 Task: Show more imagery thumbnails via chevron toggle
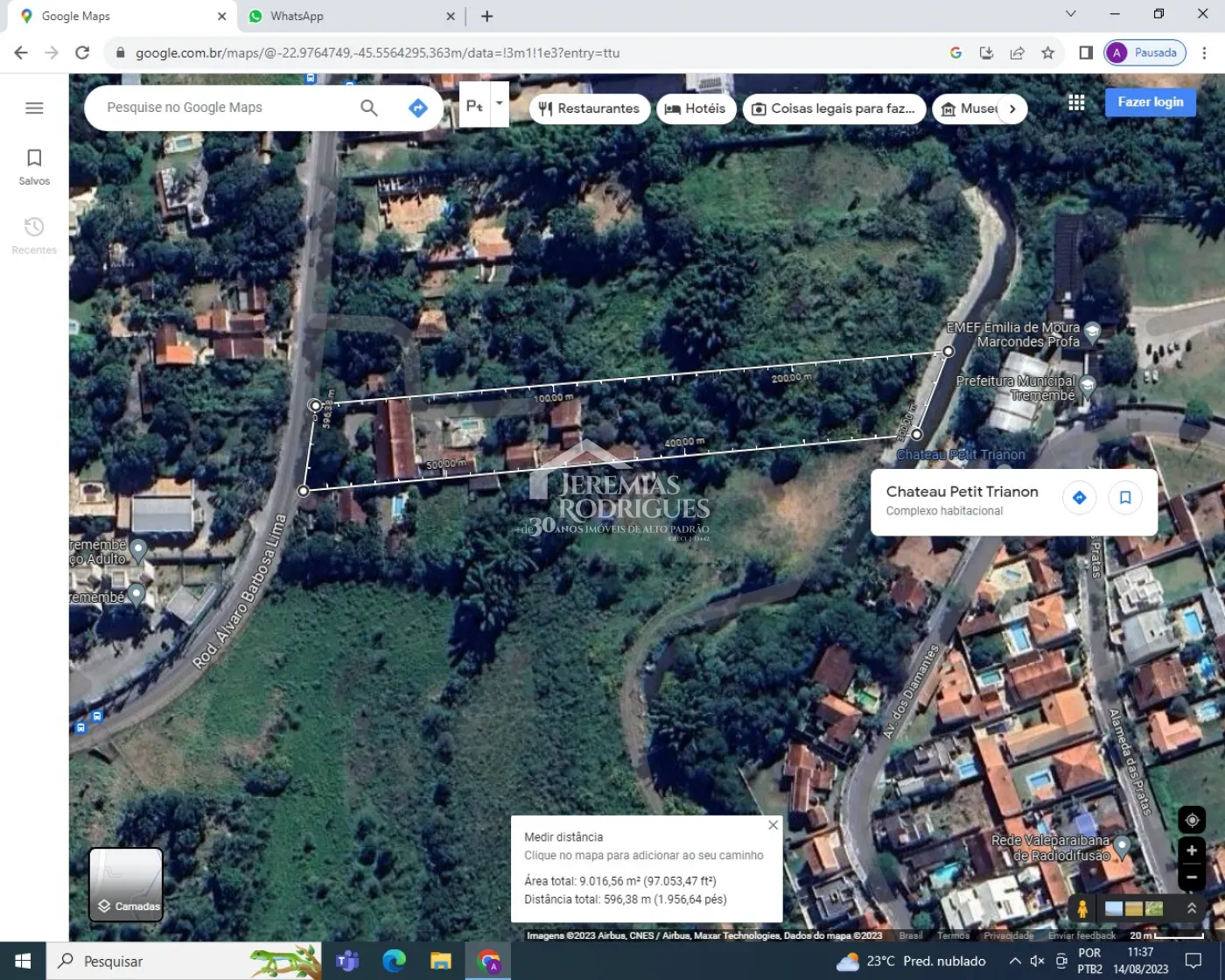pyautogui.click(x=1192, y=908)
